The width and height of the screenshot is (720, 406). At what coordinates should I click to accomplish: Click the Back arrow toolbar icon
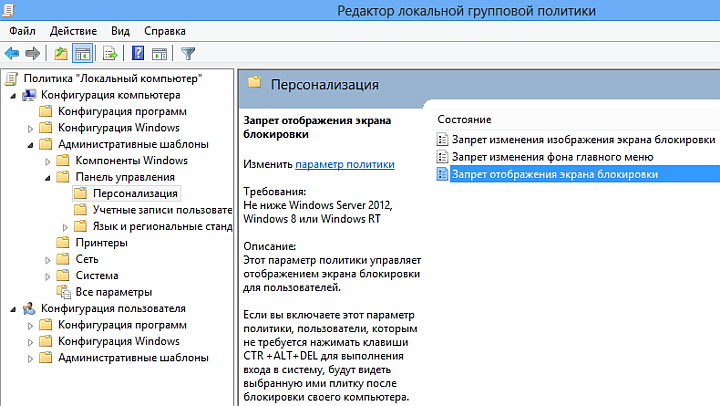12,53
